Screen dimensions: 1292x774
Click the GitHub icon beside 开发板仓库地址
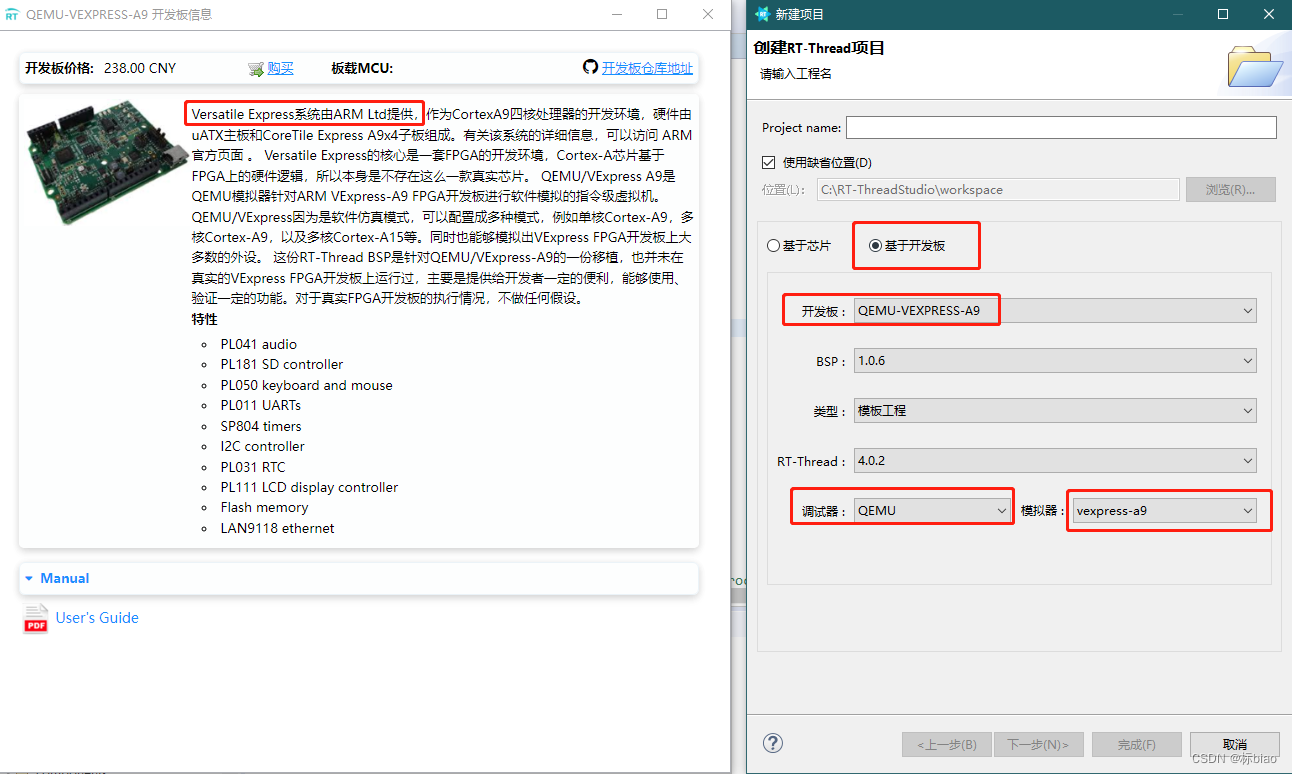point(591,67)
